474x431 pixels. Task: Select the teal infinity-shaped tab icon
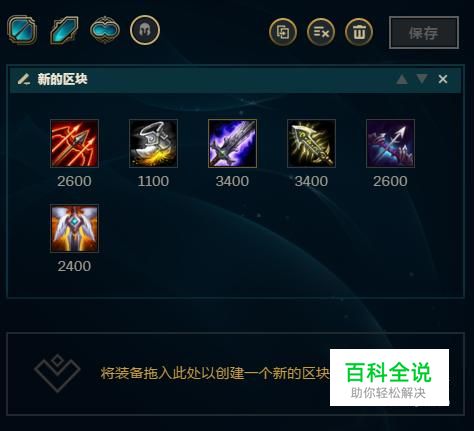(105, 30)
